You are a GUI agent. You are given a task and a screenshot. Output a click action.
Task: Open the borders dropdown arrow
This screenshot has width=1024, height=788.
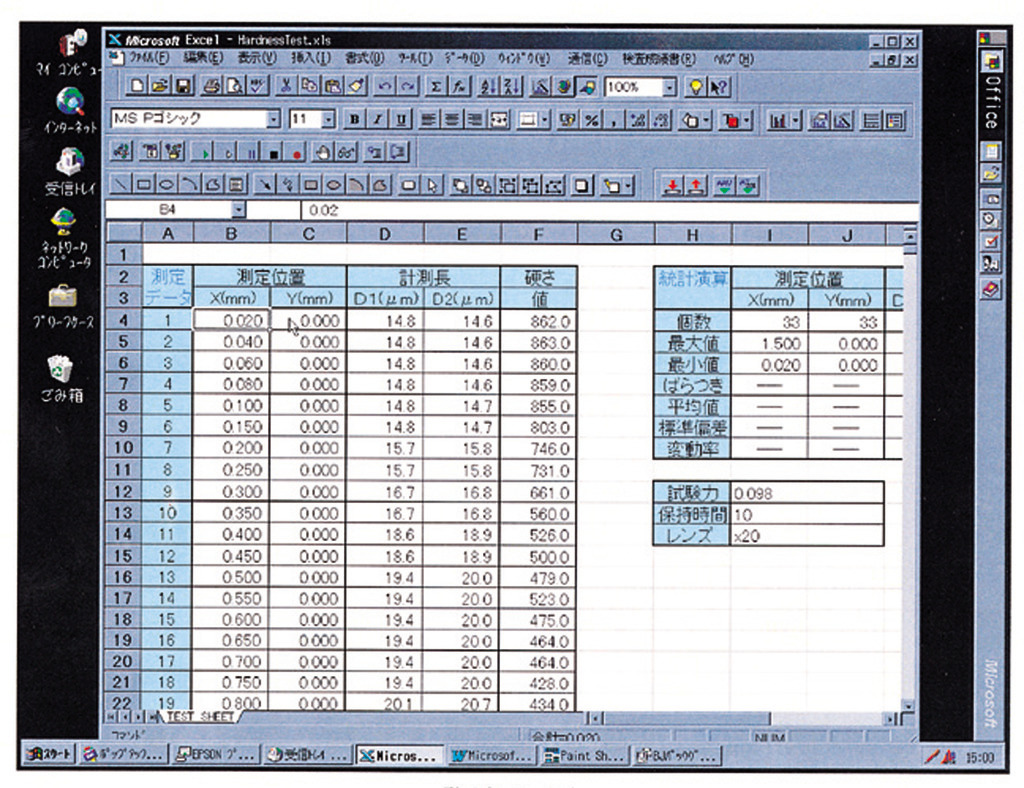point(545,120)
